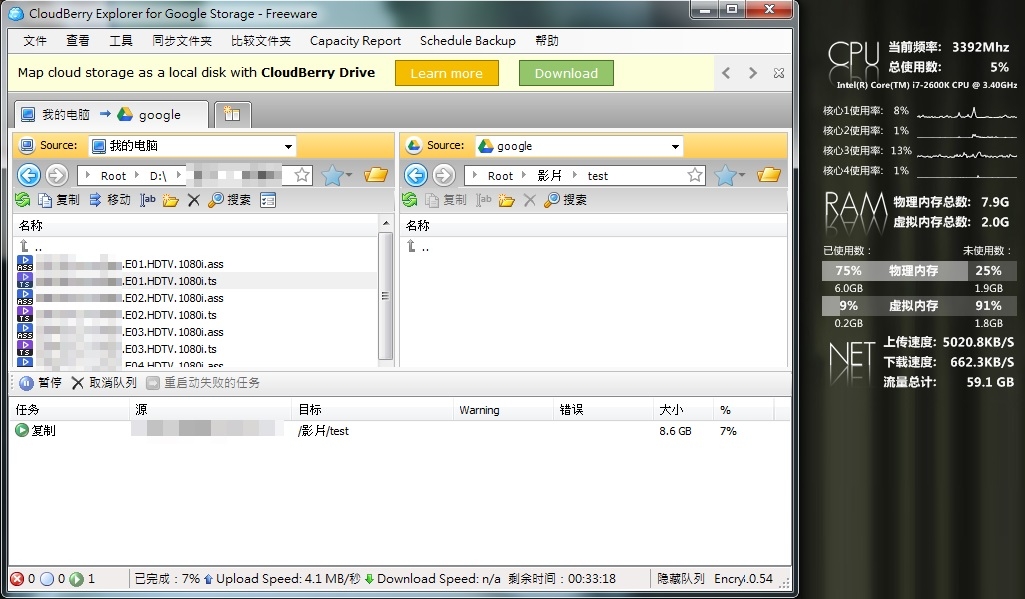This screenshot has width=1025, height=599.
Task: Select the 我的电脑 → google tab
Action: pyautogui.click(x=110, y=114)
